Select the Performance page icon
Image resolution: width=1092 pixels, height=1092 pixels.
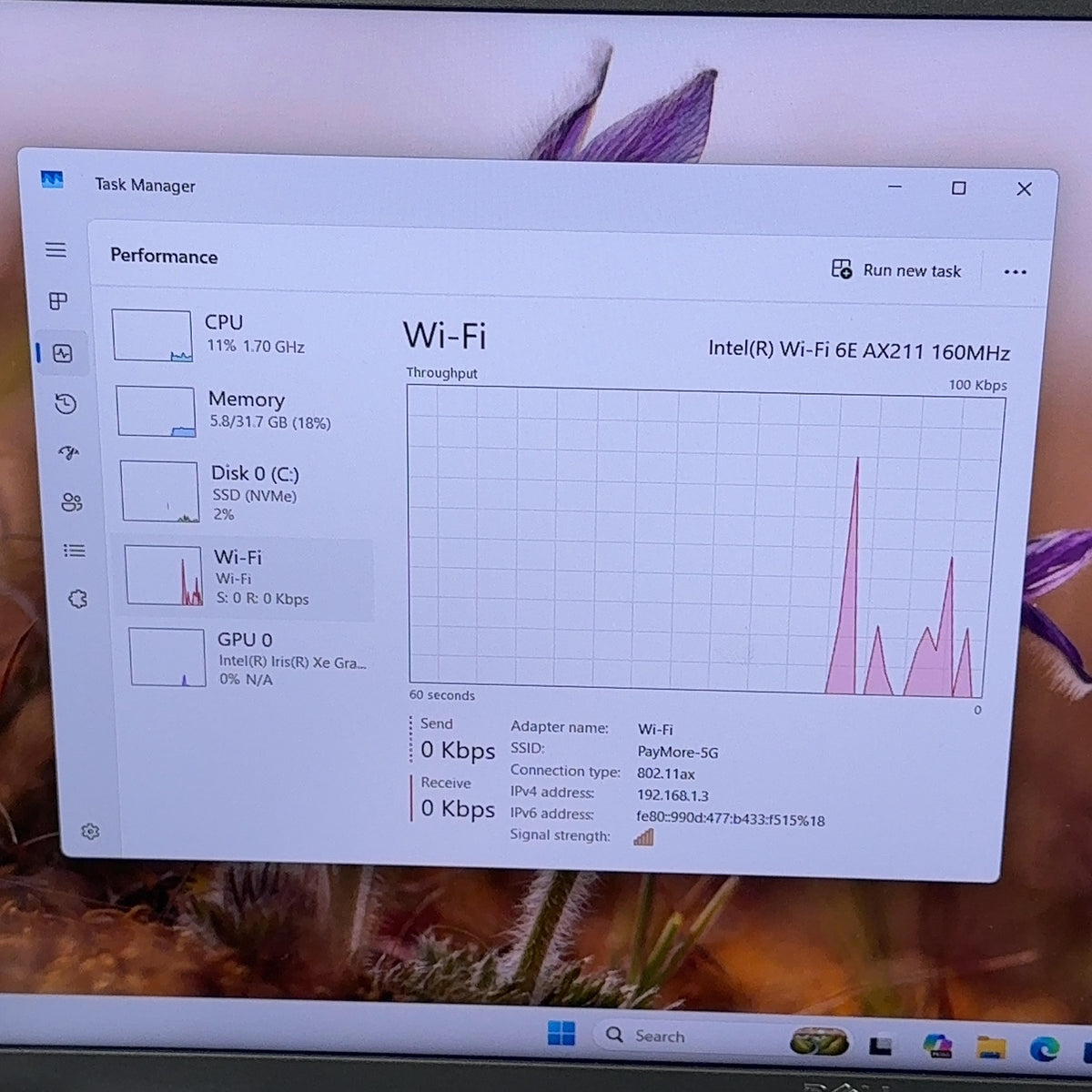click(x=63, y=353)
